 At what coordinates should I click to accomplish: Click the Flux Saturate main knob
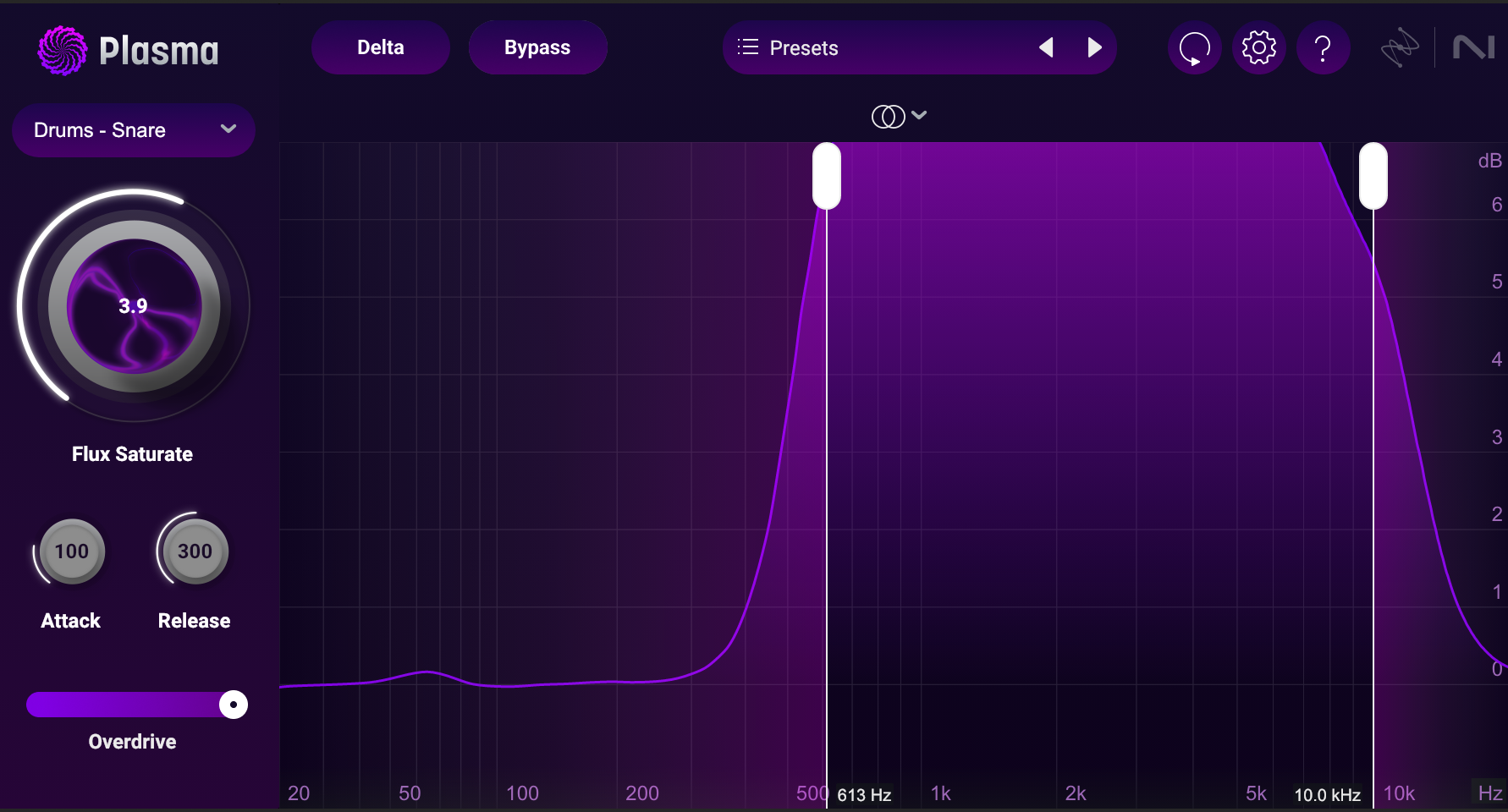(x=134, y=306)
